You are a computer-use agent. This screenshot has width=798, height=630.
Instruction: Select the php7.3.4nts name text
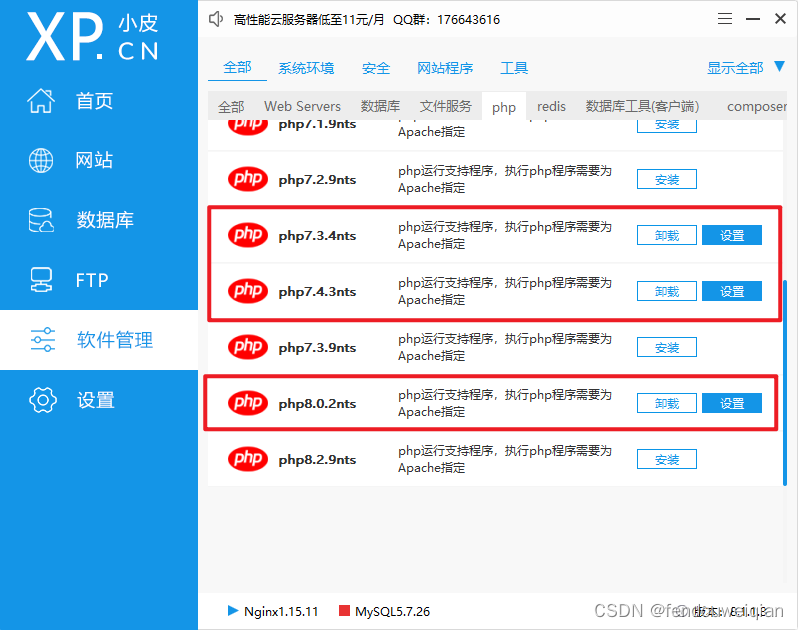[x=317, y=236]
